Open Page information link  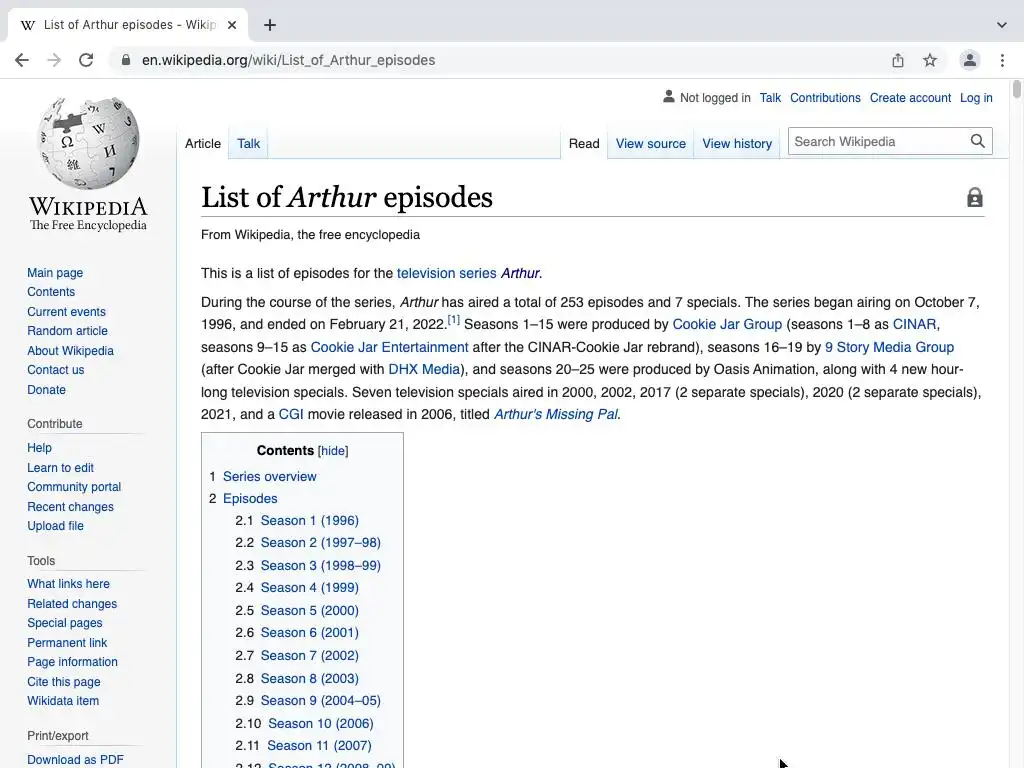pyautogui.click(x=72, y=662)
